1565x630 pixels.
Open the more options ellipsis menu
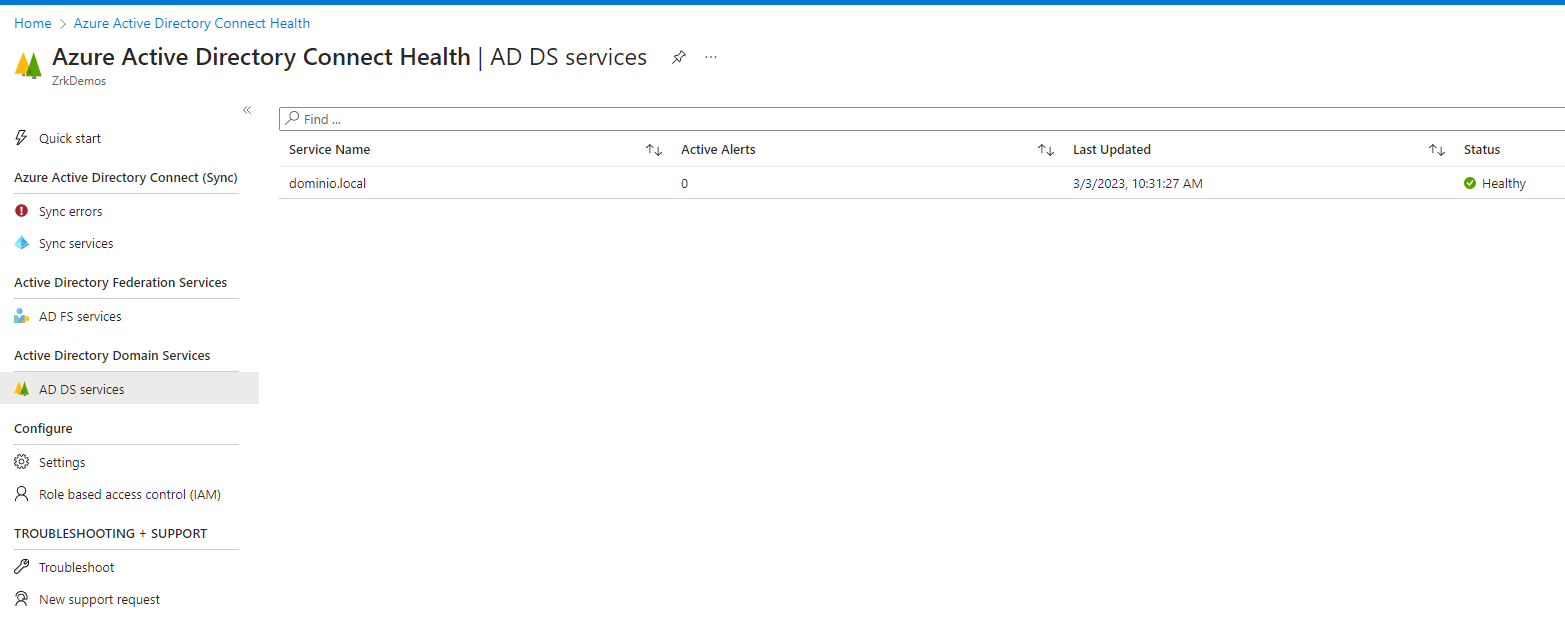point(711,57)
